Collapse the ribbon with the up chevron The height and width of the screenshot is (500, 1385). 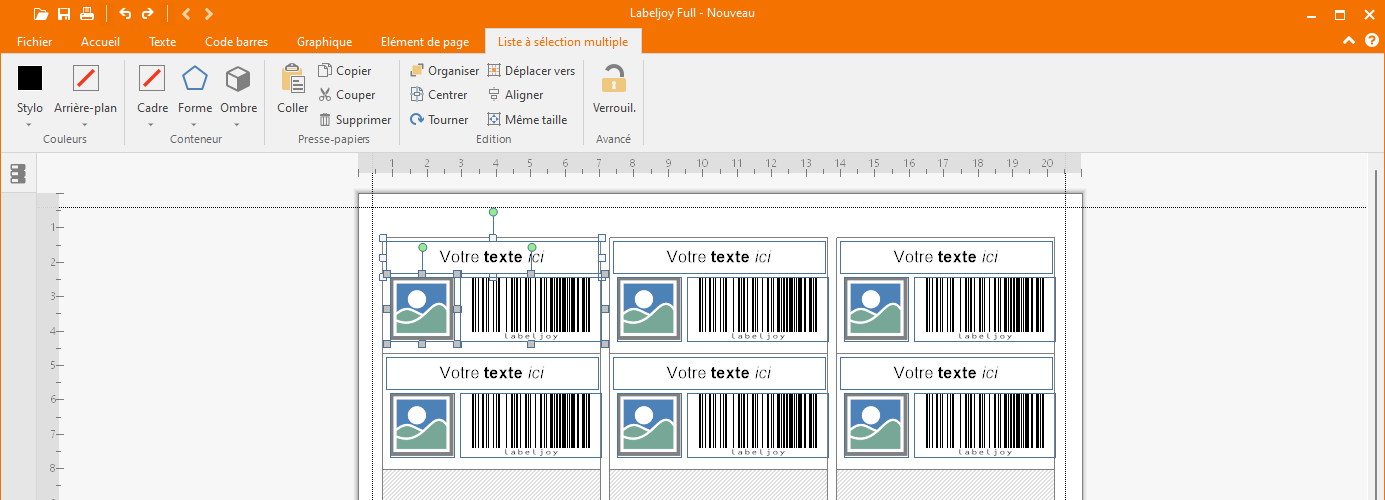pyautogui.click(x=1349, y=41)
